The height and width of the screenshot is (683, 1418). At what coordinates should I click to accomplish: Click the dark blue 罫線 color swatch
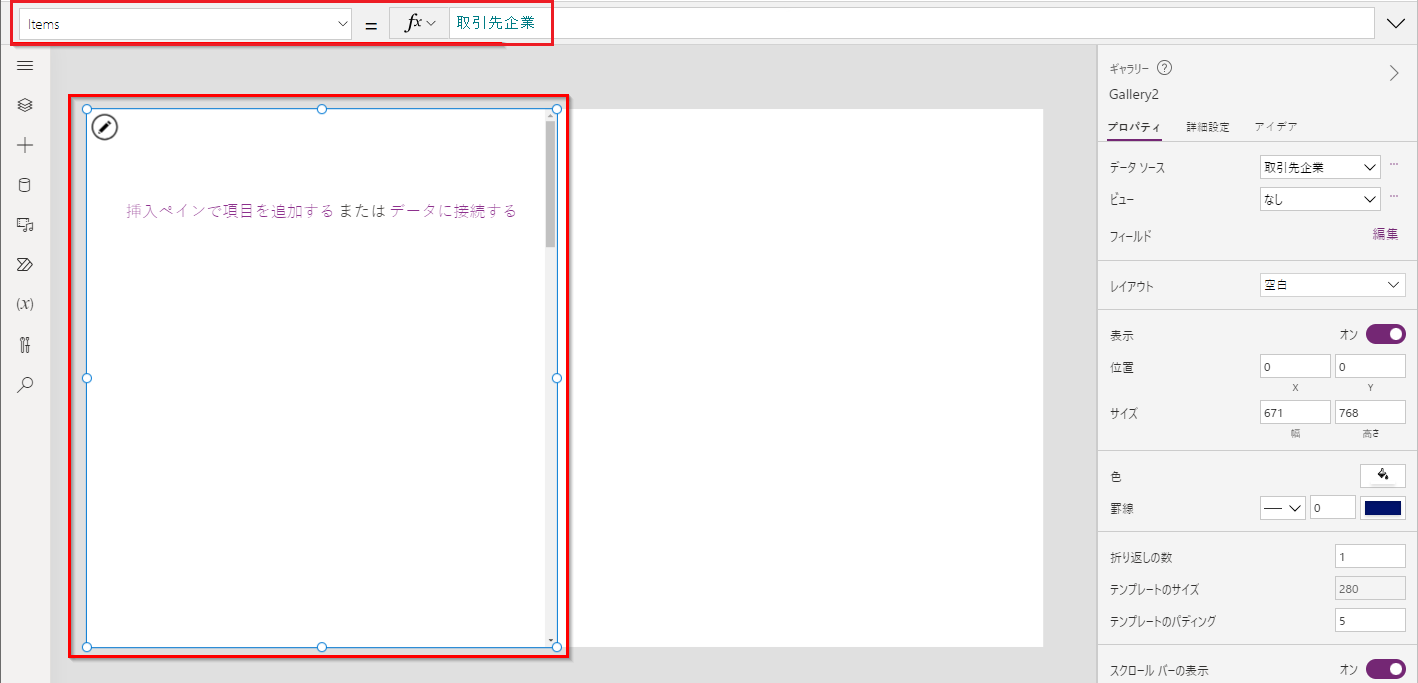pyautogui.click(x=1383, y=507)
